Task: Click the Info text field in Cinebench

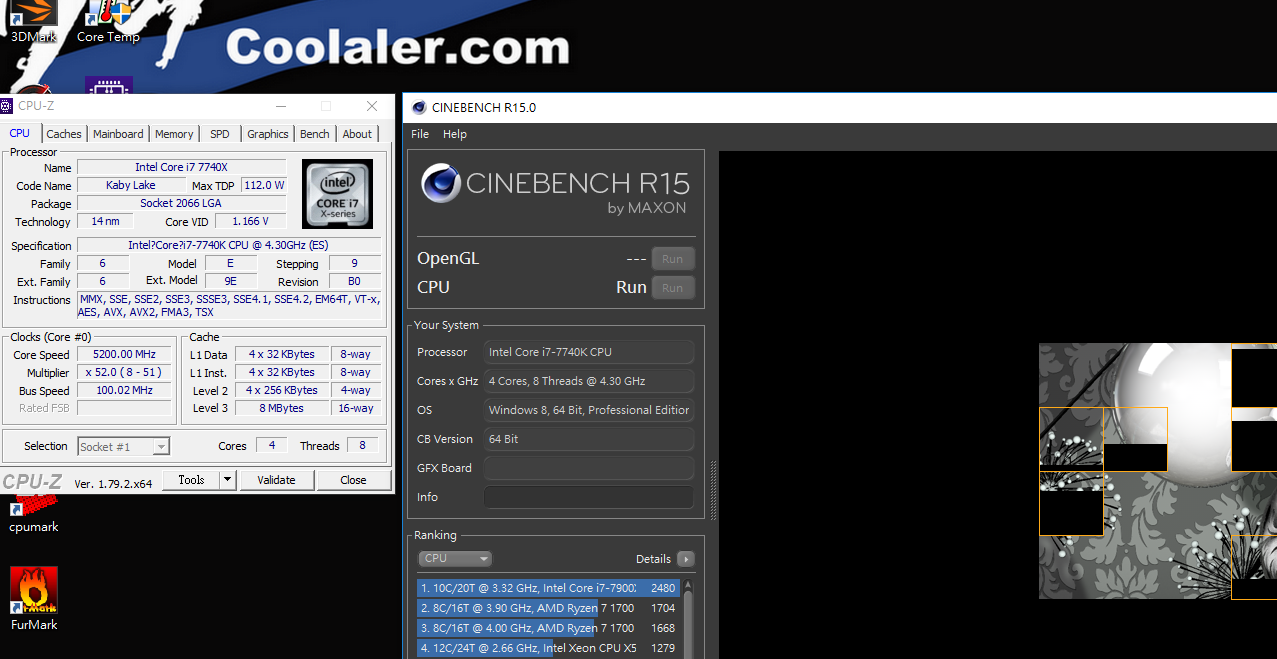Action: point(589,497)
